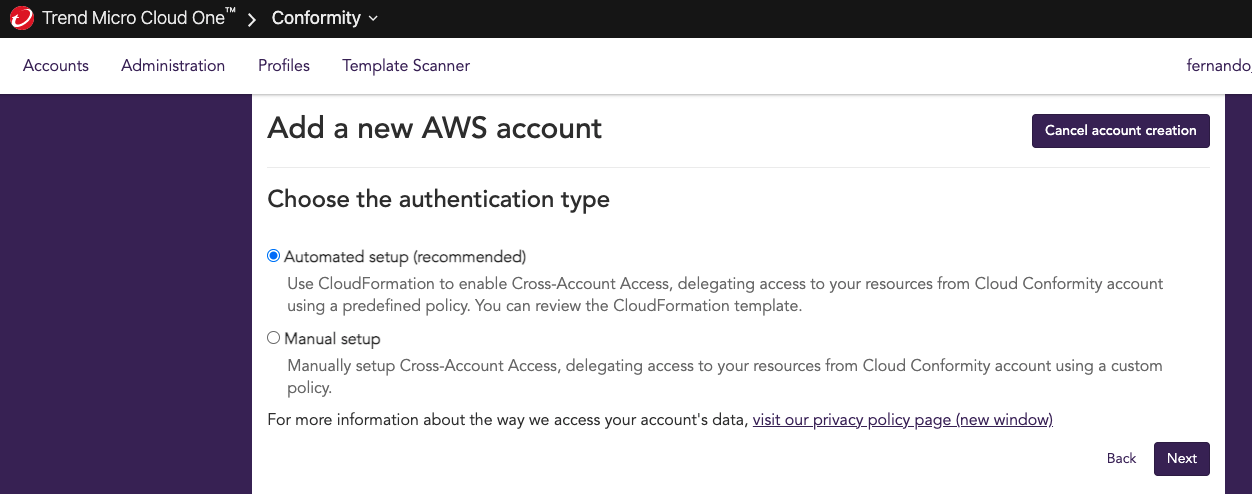Open the Trend Micro Cloud One home text
Image resolution: width=1252 pixels, height=494 pixels.
click(139, 18)
